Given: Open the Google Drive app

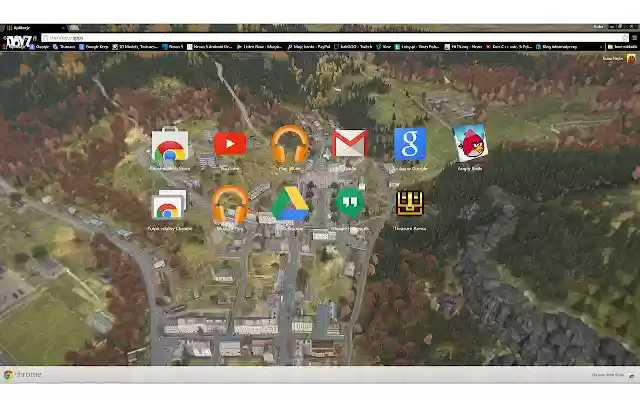Looking at the screenshot, I should (290, 204).
